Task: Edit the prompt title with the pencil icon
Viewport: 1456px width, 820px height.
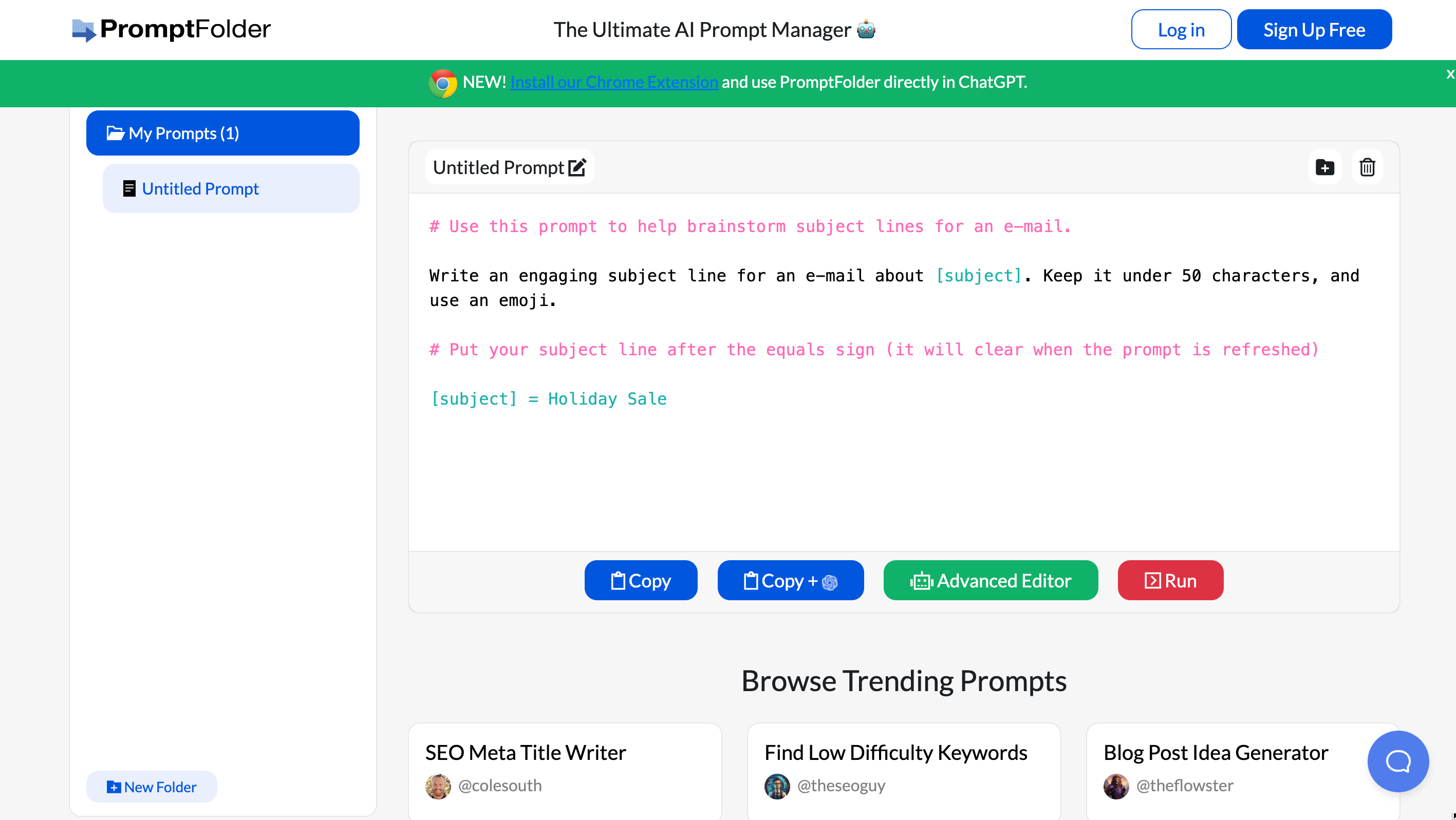Action: 577,168
